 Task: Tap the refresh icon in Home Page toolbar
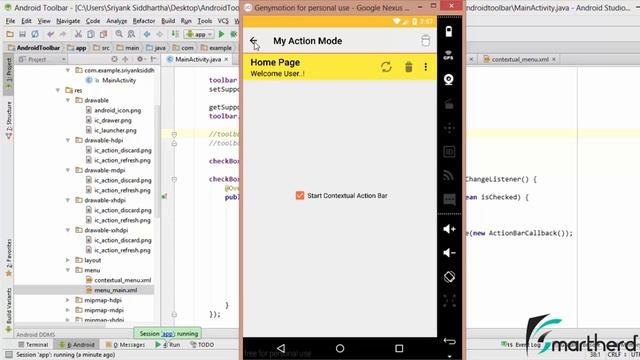pyautogui.click(x=386, y=67)
